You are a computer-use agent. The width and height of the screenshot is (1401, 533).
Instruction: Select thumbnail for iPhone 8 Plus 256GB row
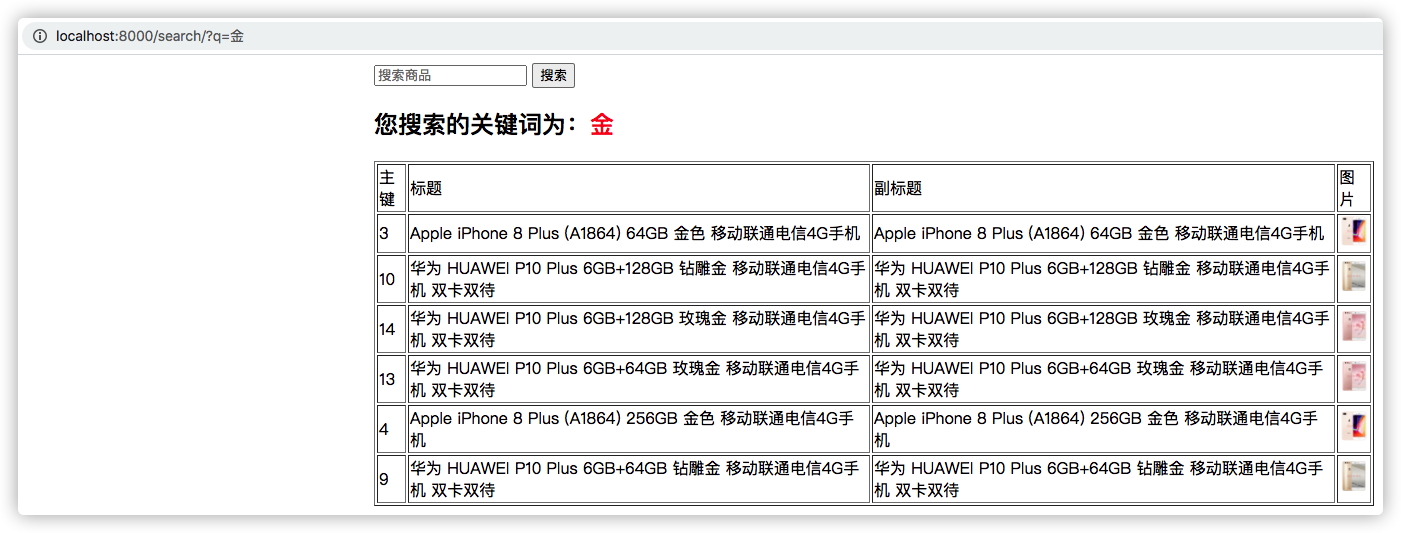(1354, 429)
